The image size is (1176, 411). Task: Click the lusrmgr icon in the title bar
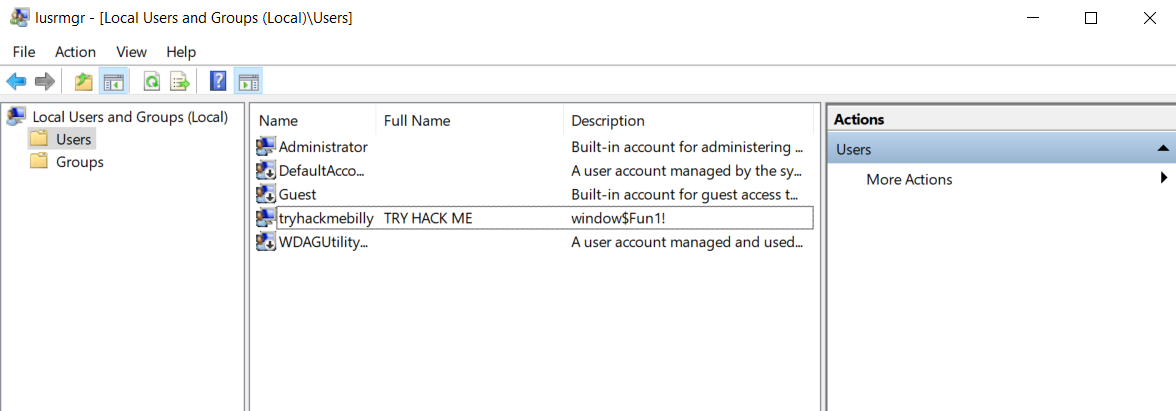click(x=18, y=18)
